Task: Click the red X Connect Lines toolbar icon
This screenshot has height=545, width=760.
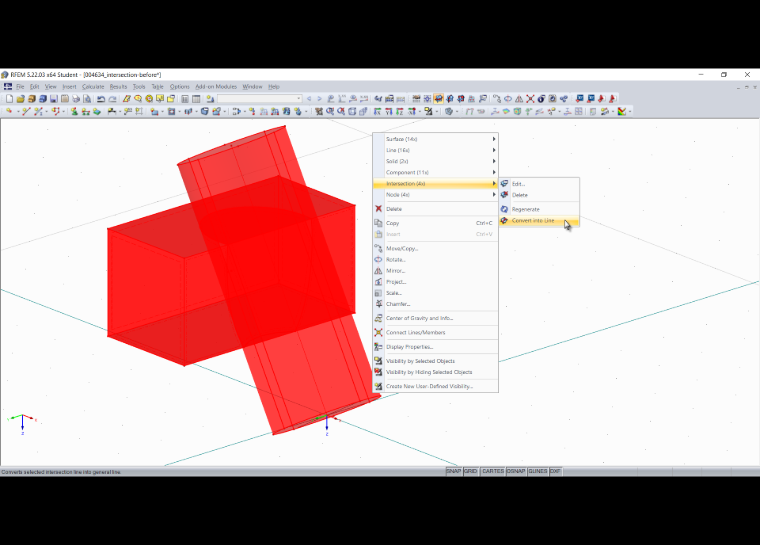Action: (530, 99)
